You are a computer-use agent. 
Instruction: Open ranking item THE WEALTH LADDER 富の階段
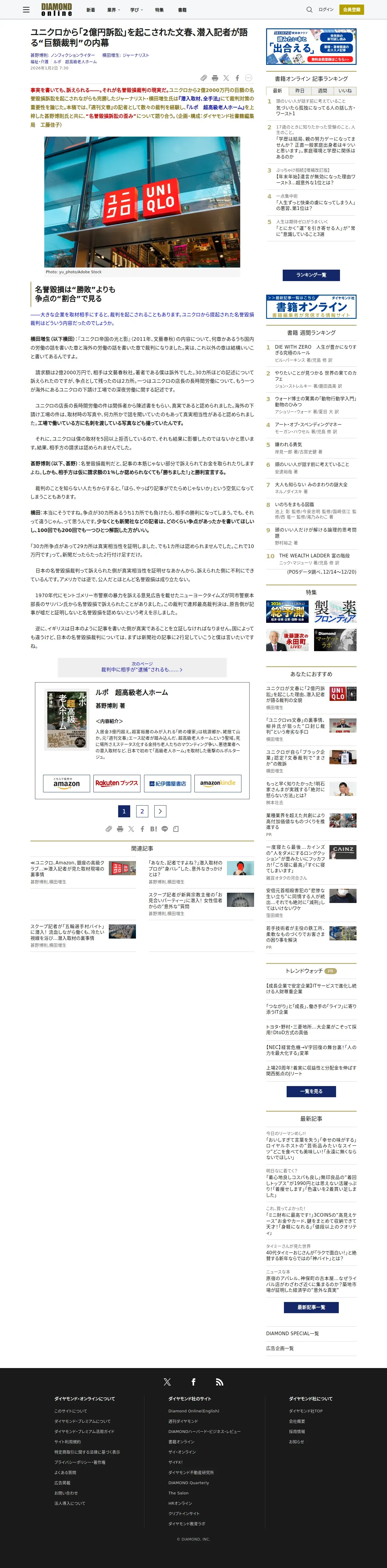pyautogui.click(x=314, y=556)
